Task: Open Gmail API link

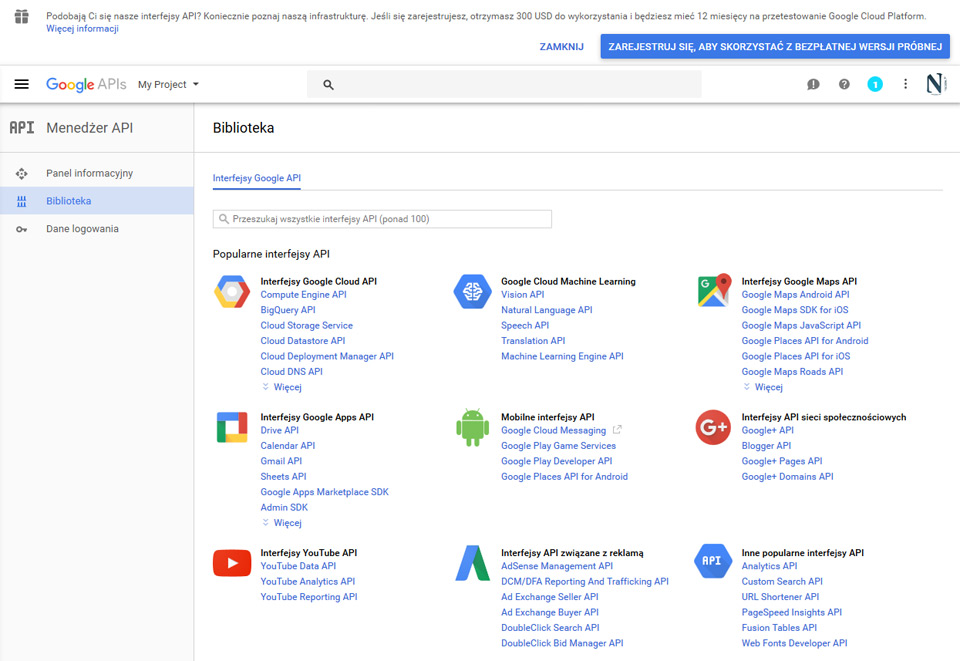Action: coord(281,461)
